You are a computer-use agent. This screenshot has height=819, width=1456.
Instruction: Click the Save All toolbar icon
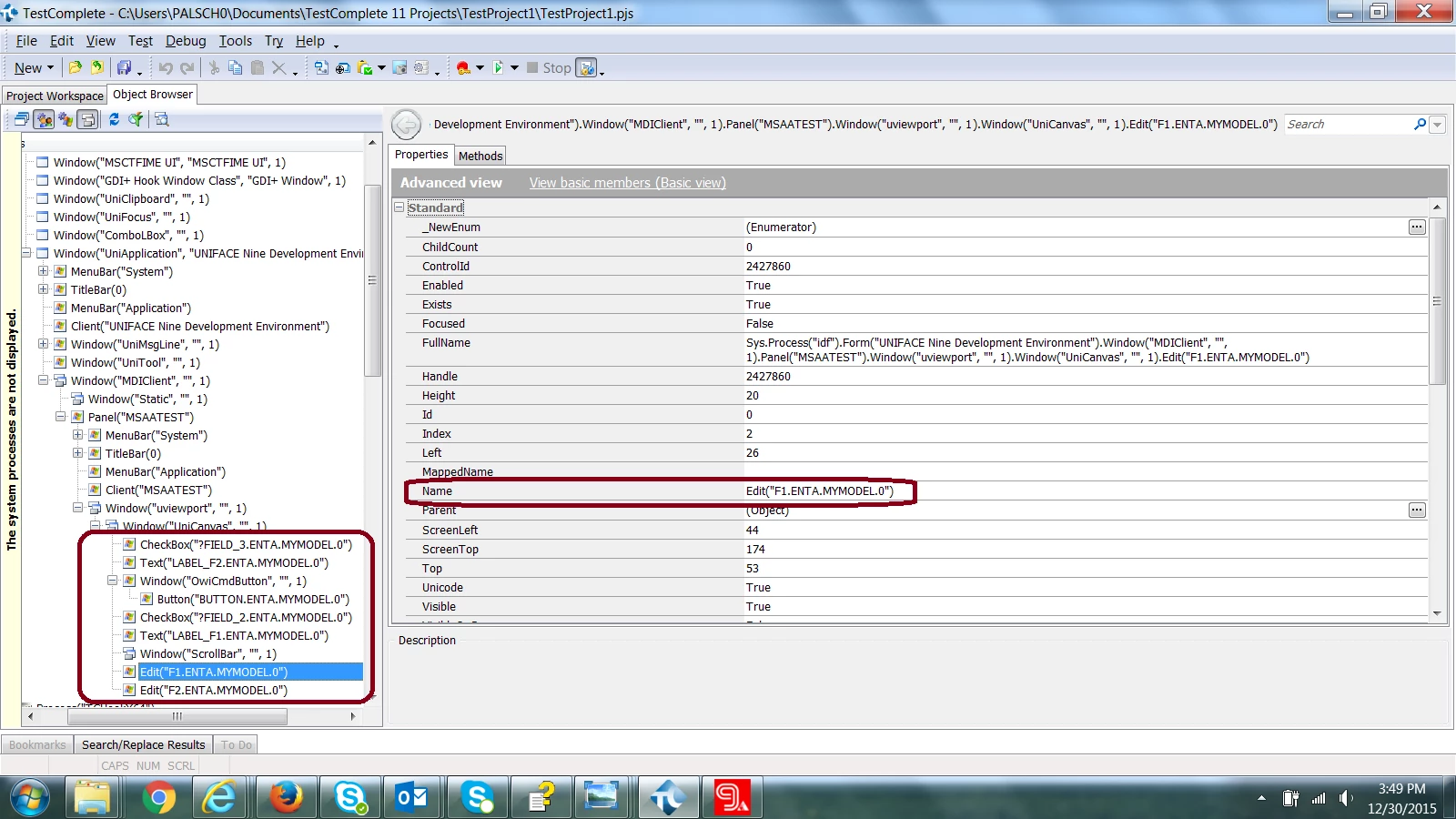(x=124, y=67)
